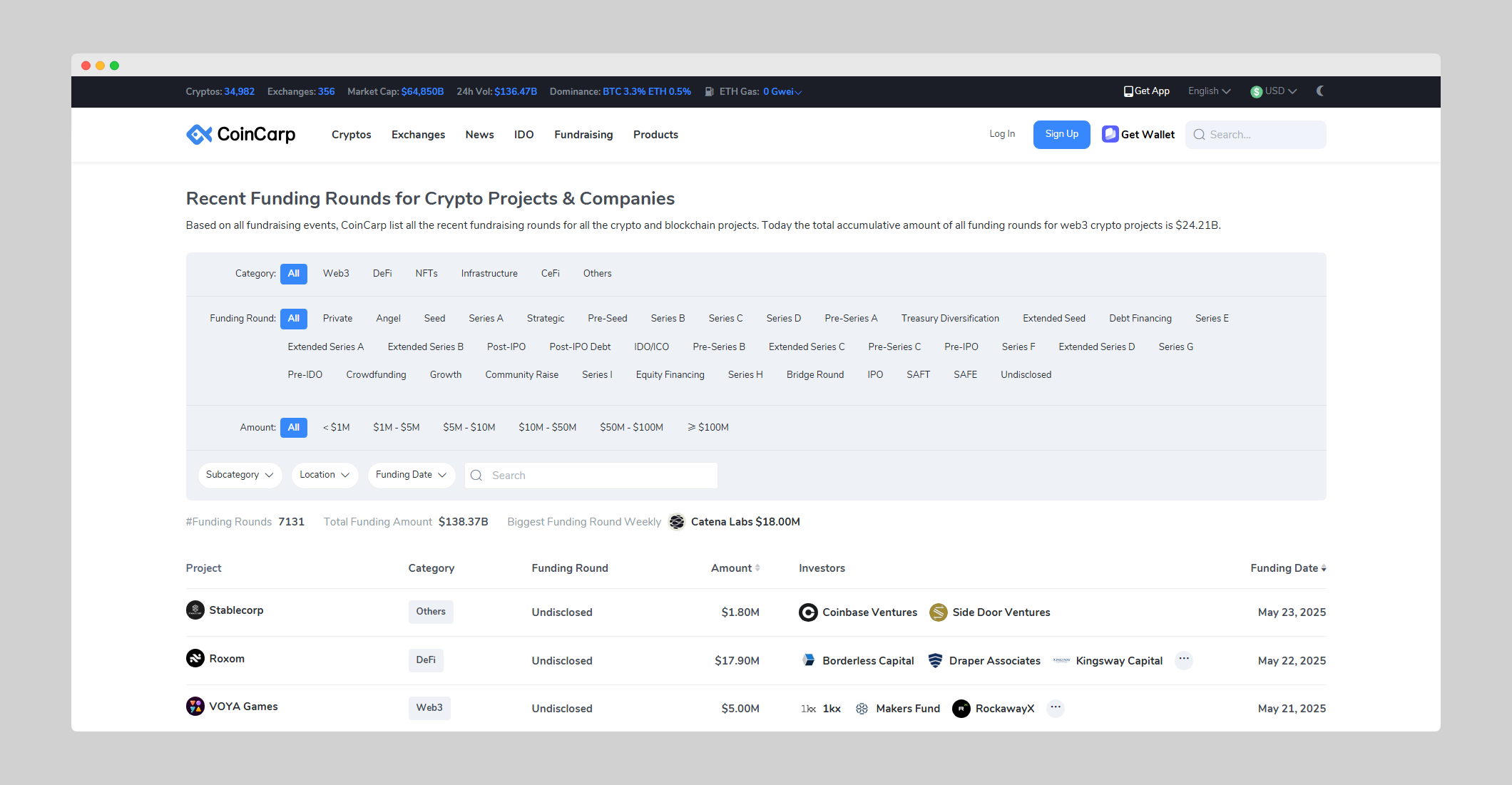Screen dimensions: 1512x785
Task: Open the Funding Date filter dropdown
Action: [411, 476]
